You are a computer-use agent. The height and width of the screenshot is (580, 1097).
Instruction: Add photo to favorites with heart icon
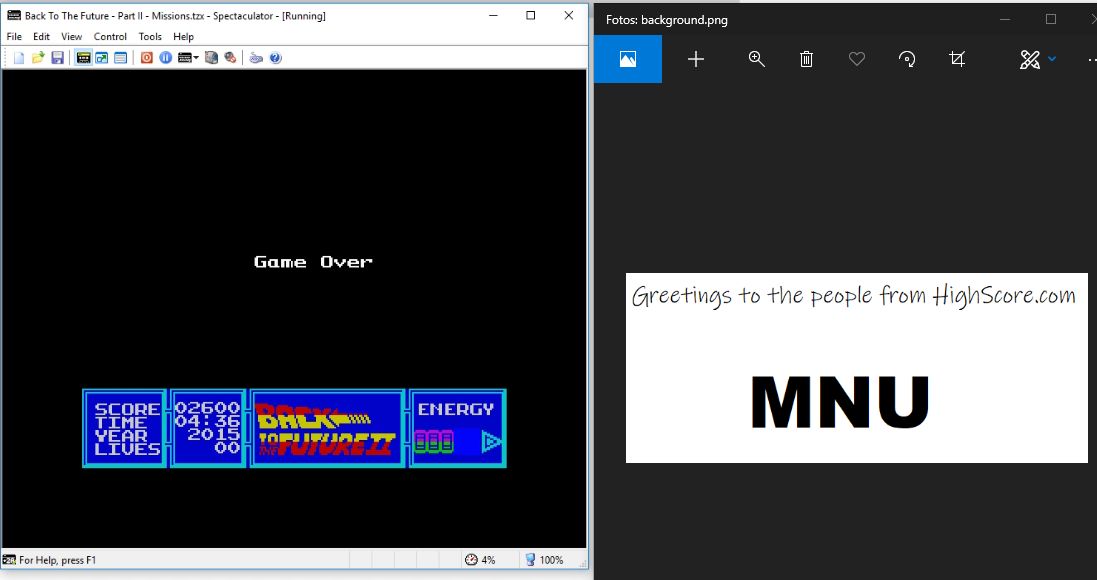(856, 60)
